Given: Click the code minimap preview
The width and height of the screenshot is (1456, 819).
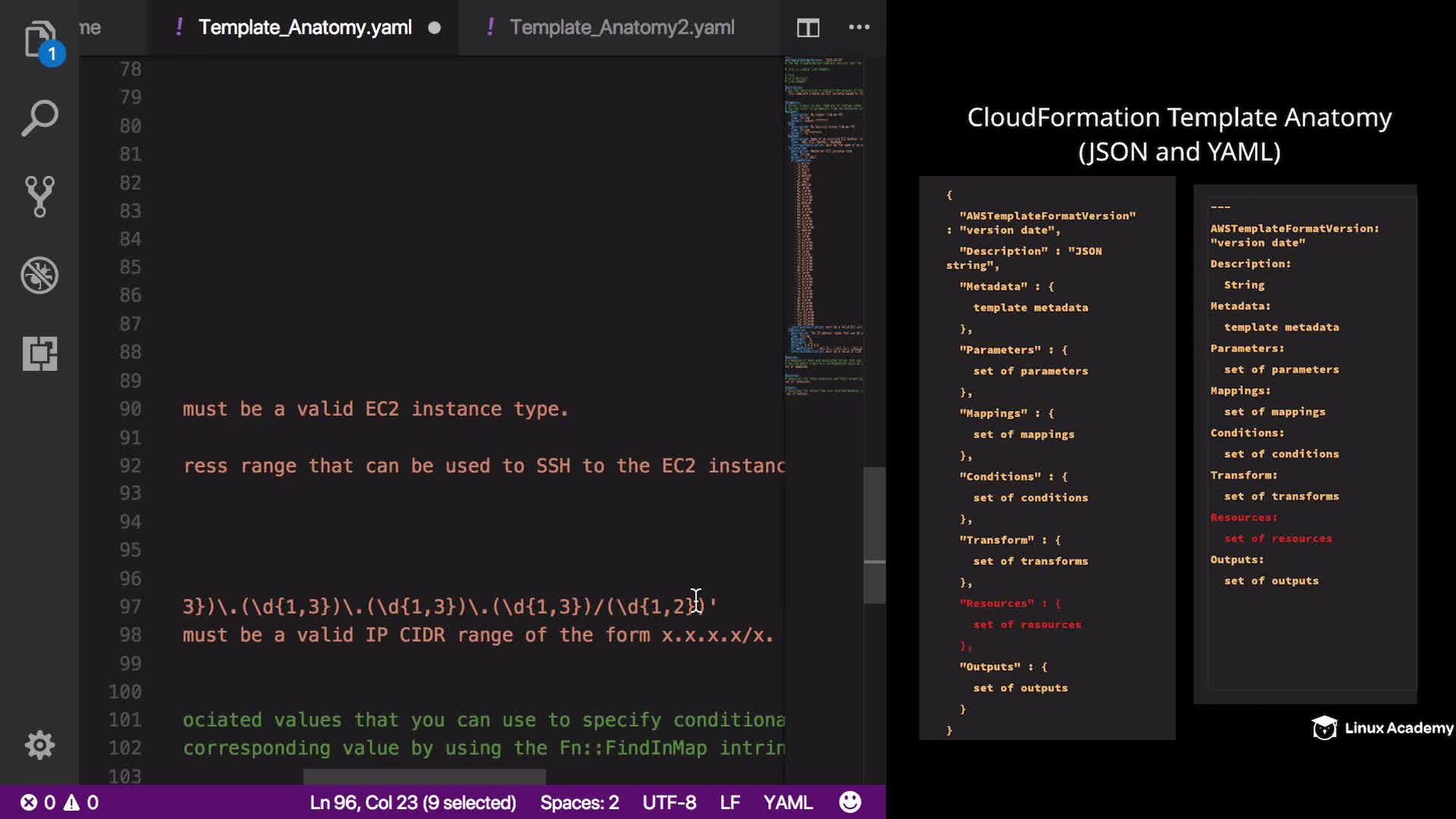Looking at the screenshot, I should (824, 227).
